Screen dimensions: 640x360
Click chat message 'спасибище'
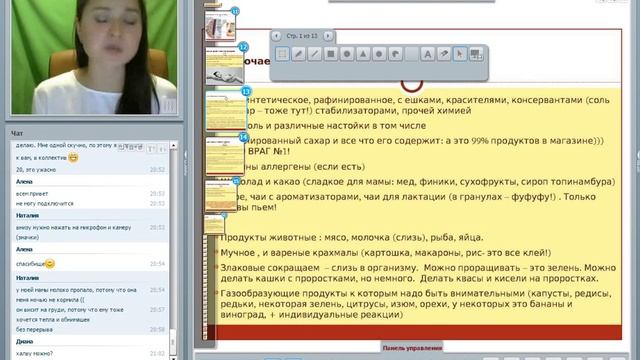[x=30, y=264]
